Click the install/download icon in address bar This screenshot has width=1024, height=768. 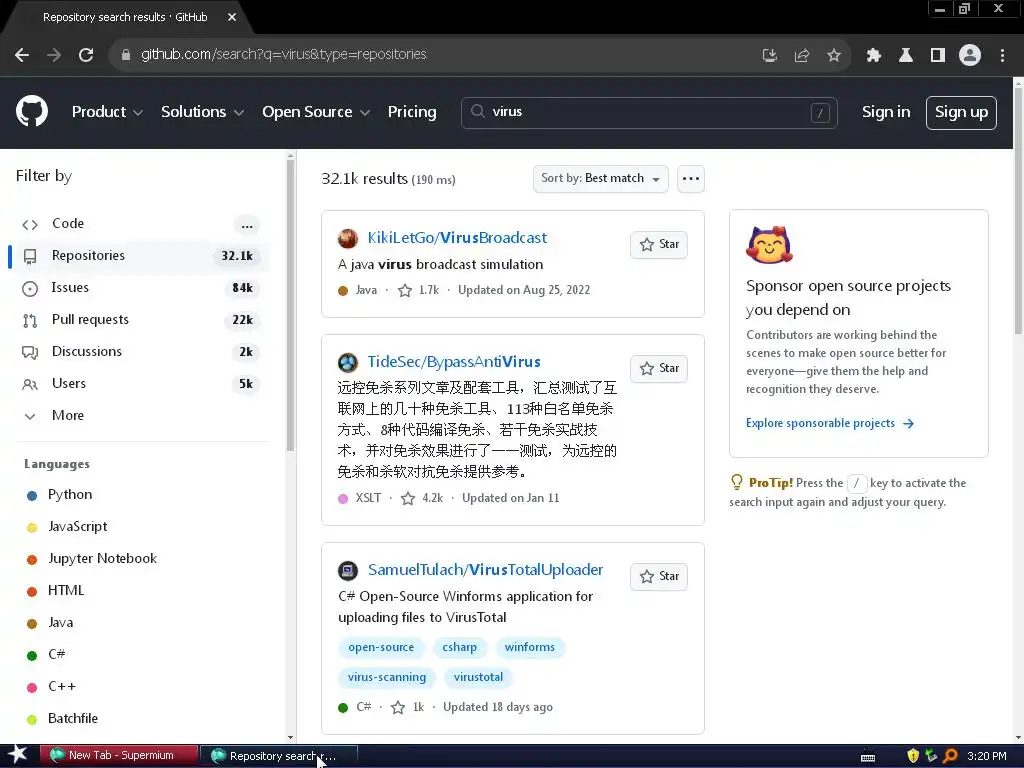770,56
